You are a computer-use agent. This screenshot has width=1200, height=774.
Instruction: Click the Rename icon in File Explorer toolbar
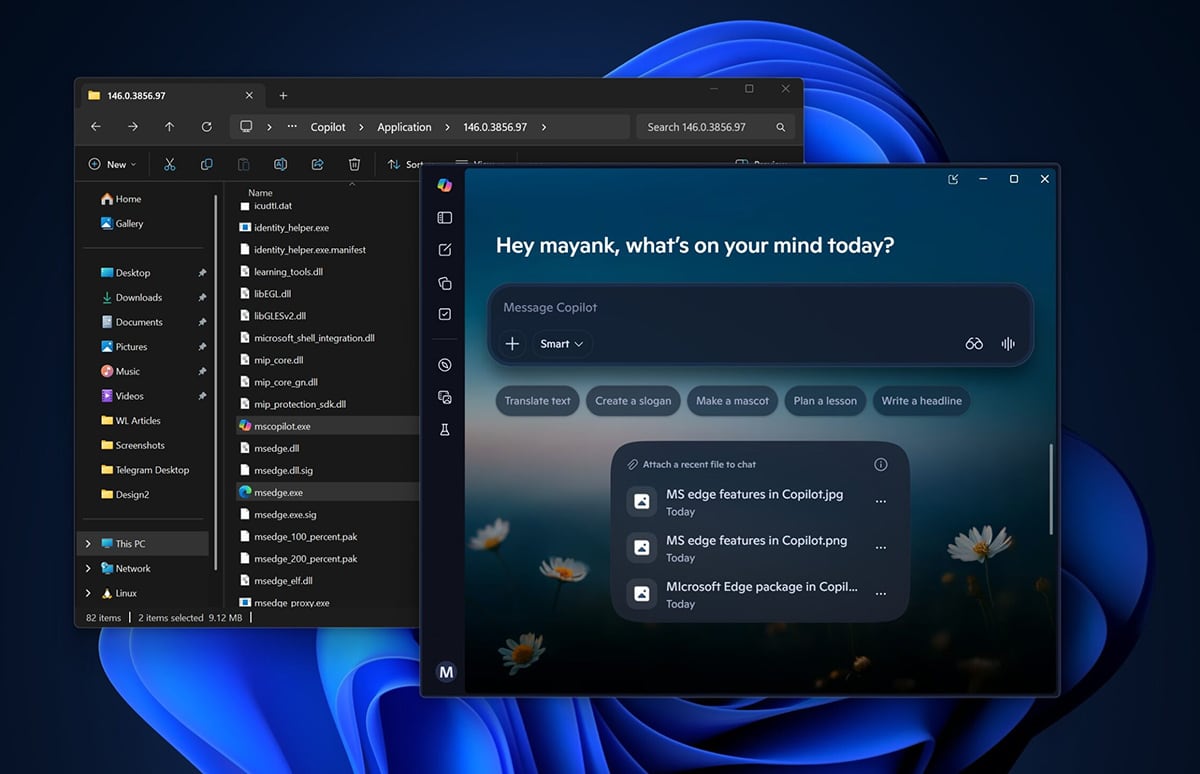point(280,164)
